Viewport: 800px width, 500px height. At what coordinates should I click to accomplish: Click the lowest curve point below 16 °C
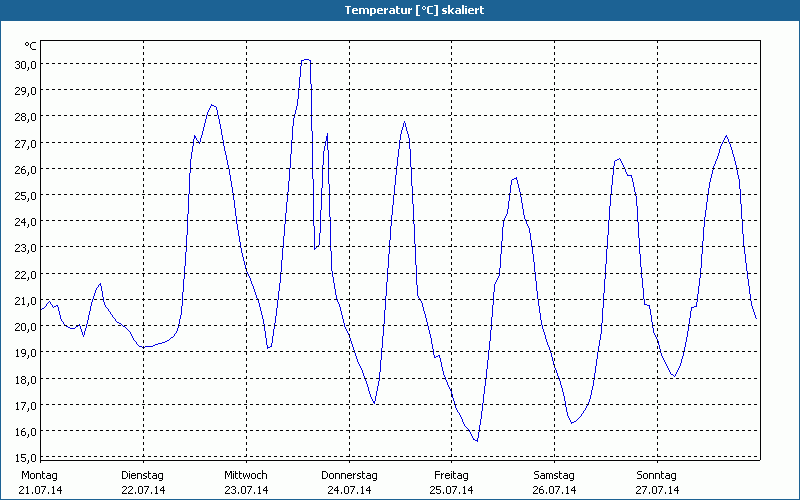477,441
